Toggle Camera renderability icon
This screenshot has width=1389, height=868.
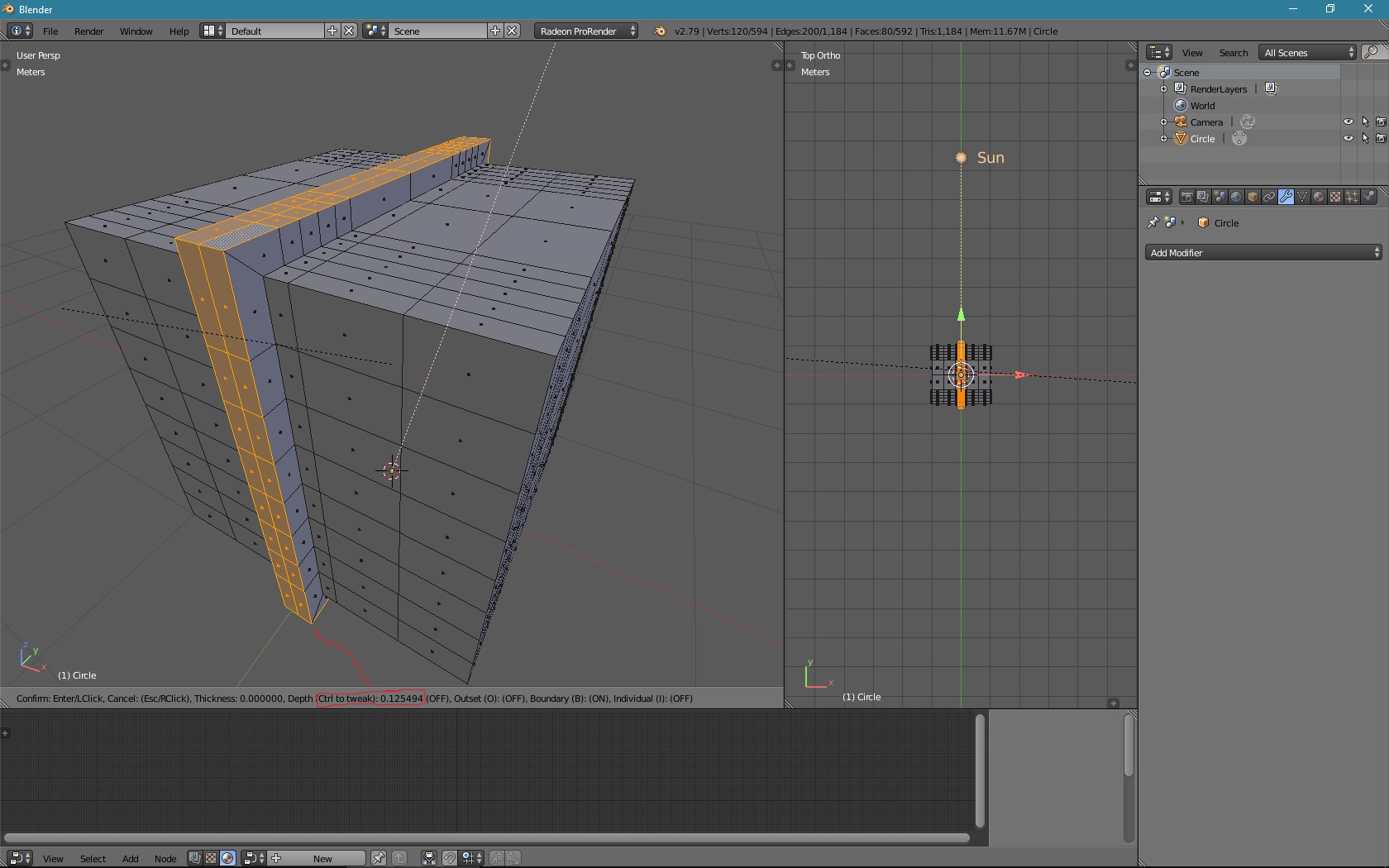coord(1381,122)
